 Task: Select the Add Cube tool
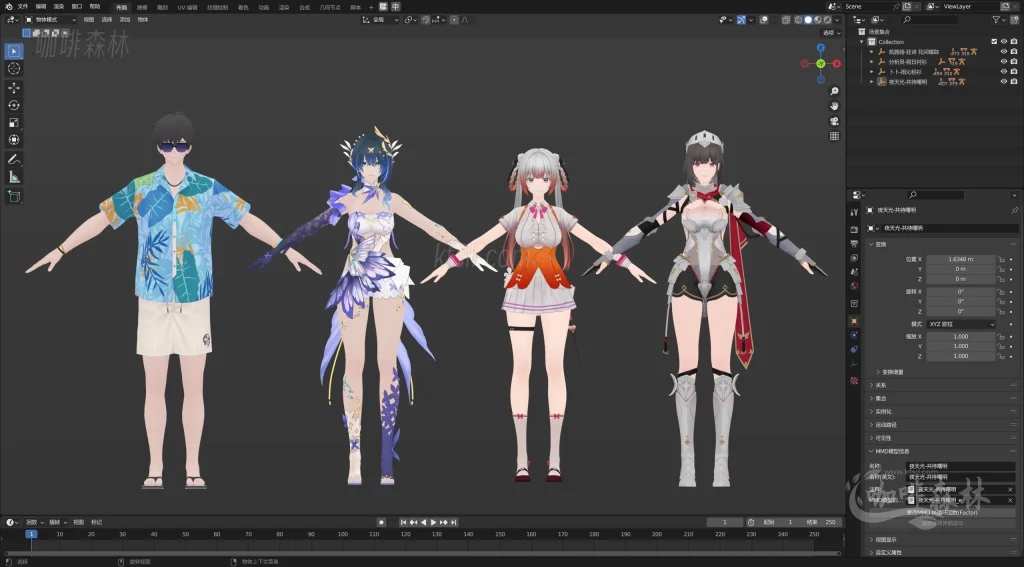14,196
